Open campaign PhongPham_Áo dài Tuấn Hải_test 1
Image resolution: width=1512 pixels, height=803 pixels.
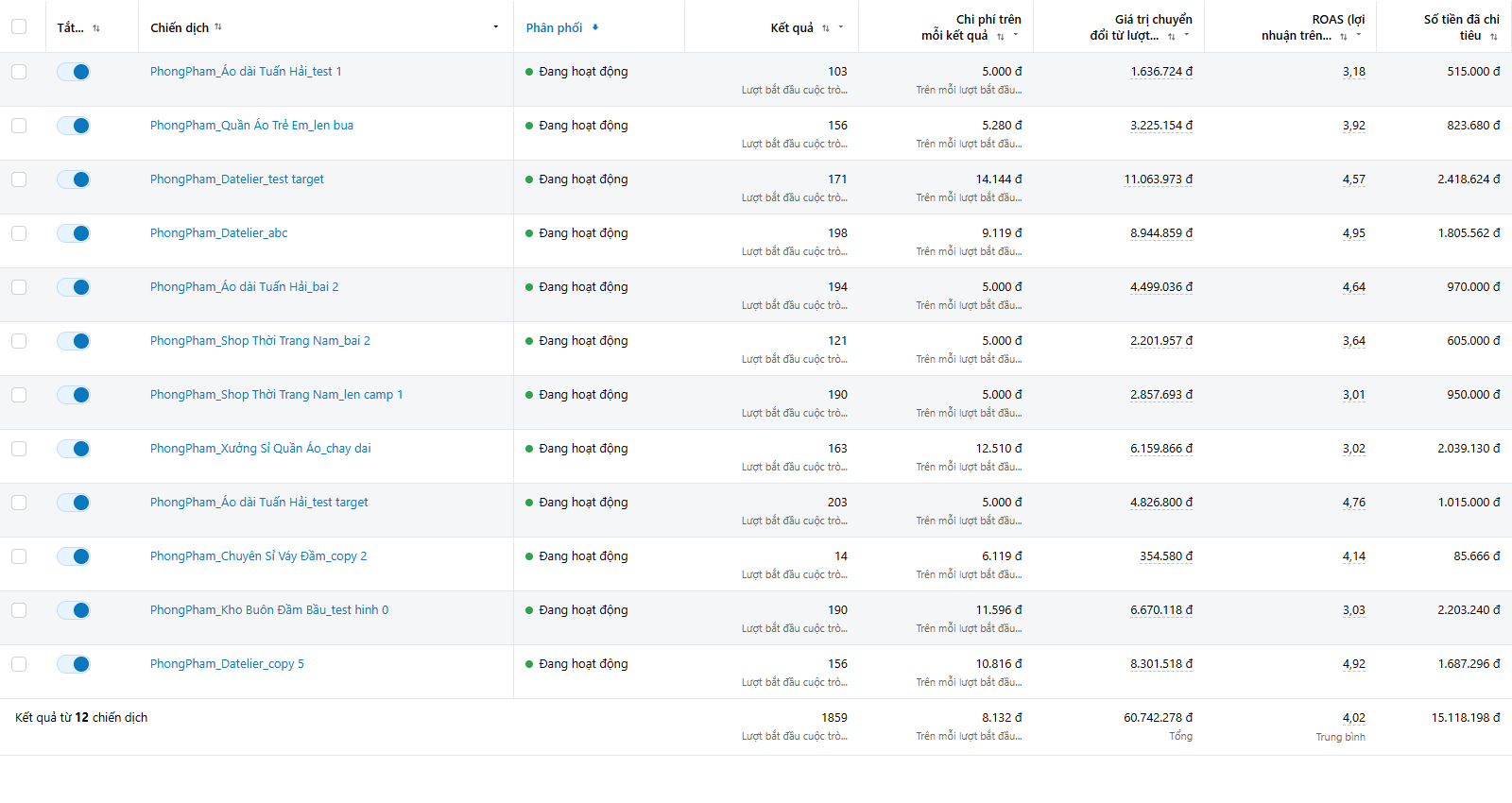246,72
